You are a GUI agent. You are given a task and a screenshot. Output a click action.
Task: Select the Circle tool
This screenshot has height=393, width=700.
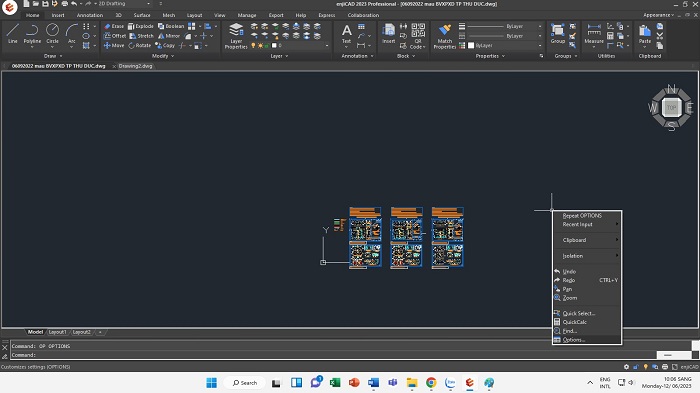point(52,34)
